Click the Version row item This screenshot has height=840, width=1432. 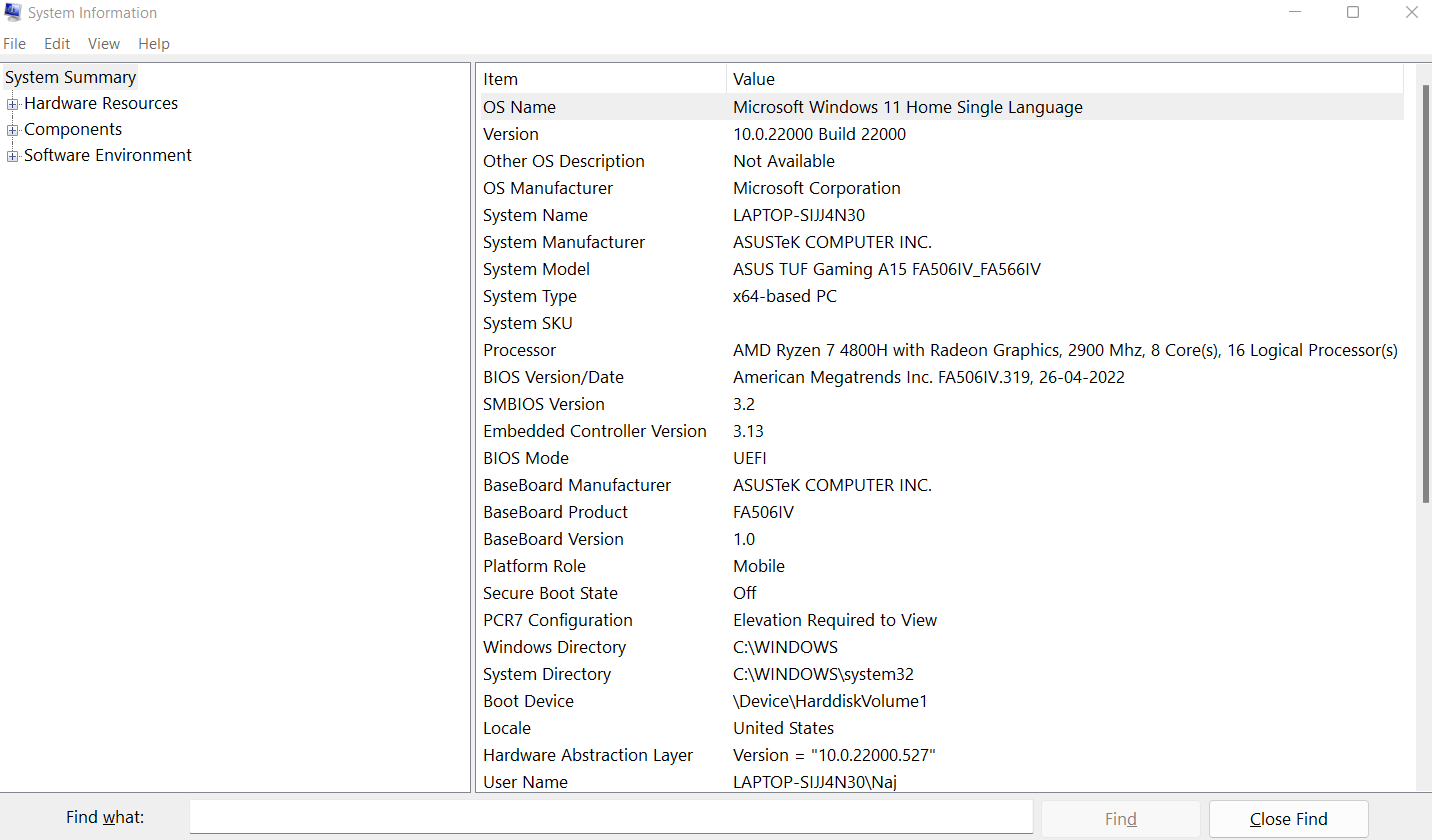coord(511,134)
